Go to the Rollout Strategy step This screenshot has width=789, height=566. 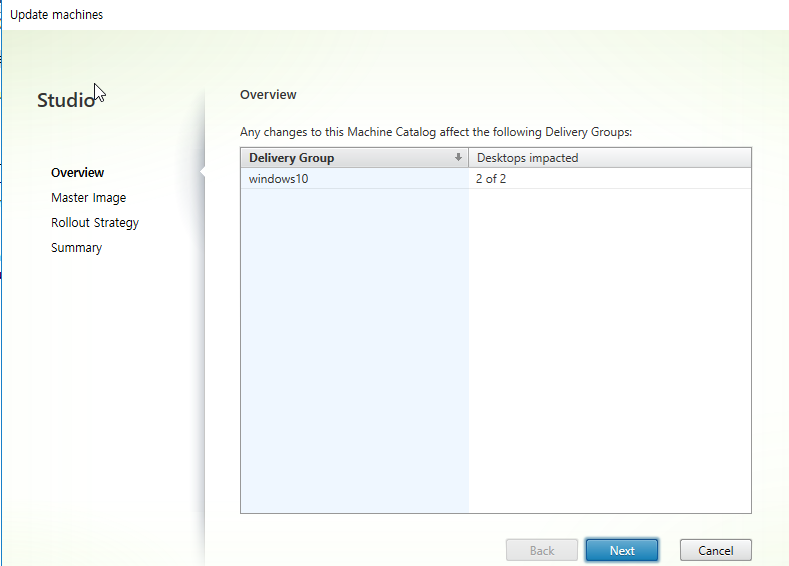click(95, 223)
